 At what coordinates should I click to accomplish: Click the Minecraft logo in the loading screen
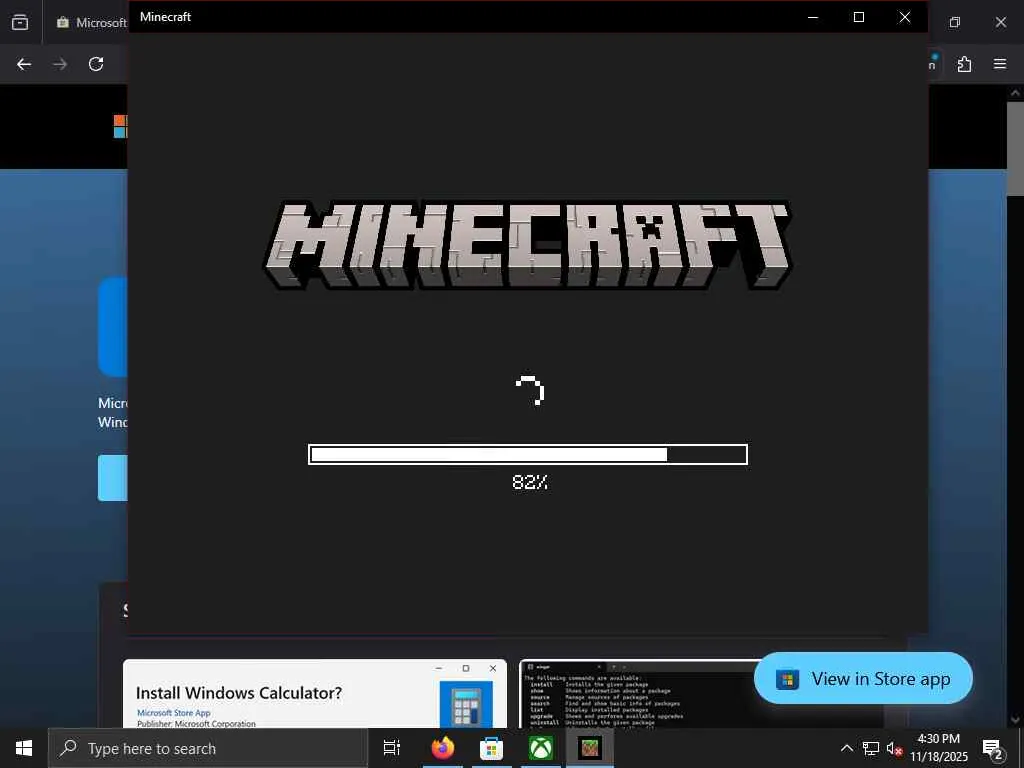point(528,245)
